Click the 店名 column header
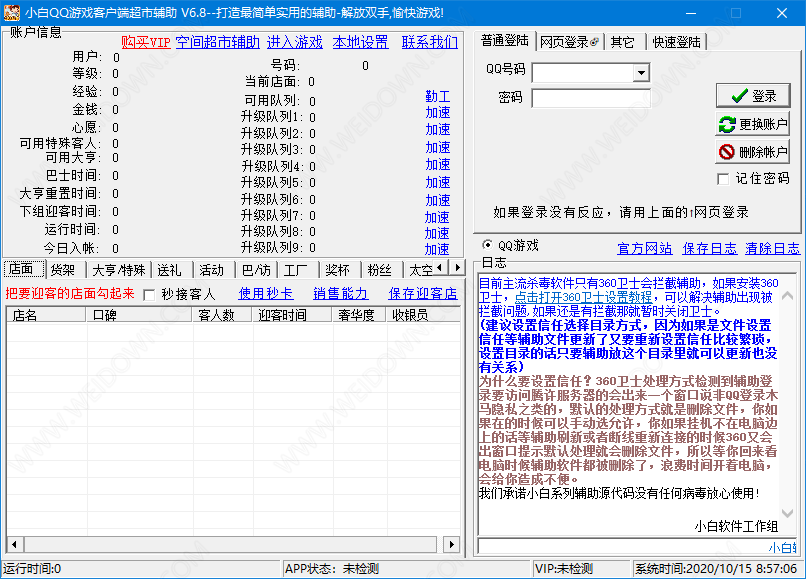Viewport: 806px width, 579px height. point(46,315)
